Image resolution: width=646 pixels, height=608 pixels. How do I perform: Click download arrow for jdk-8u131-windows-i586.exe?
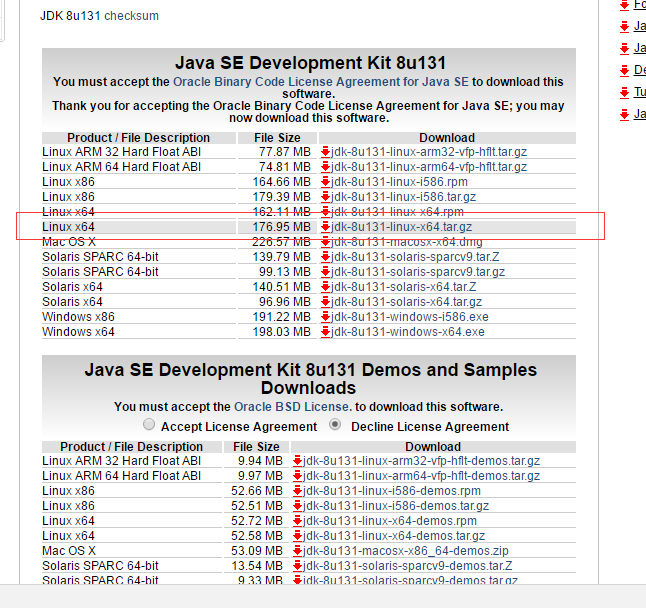[325, 317]
